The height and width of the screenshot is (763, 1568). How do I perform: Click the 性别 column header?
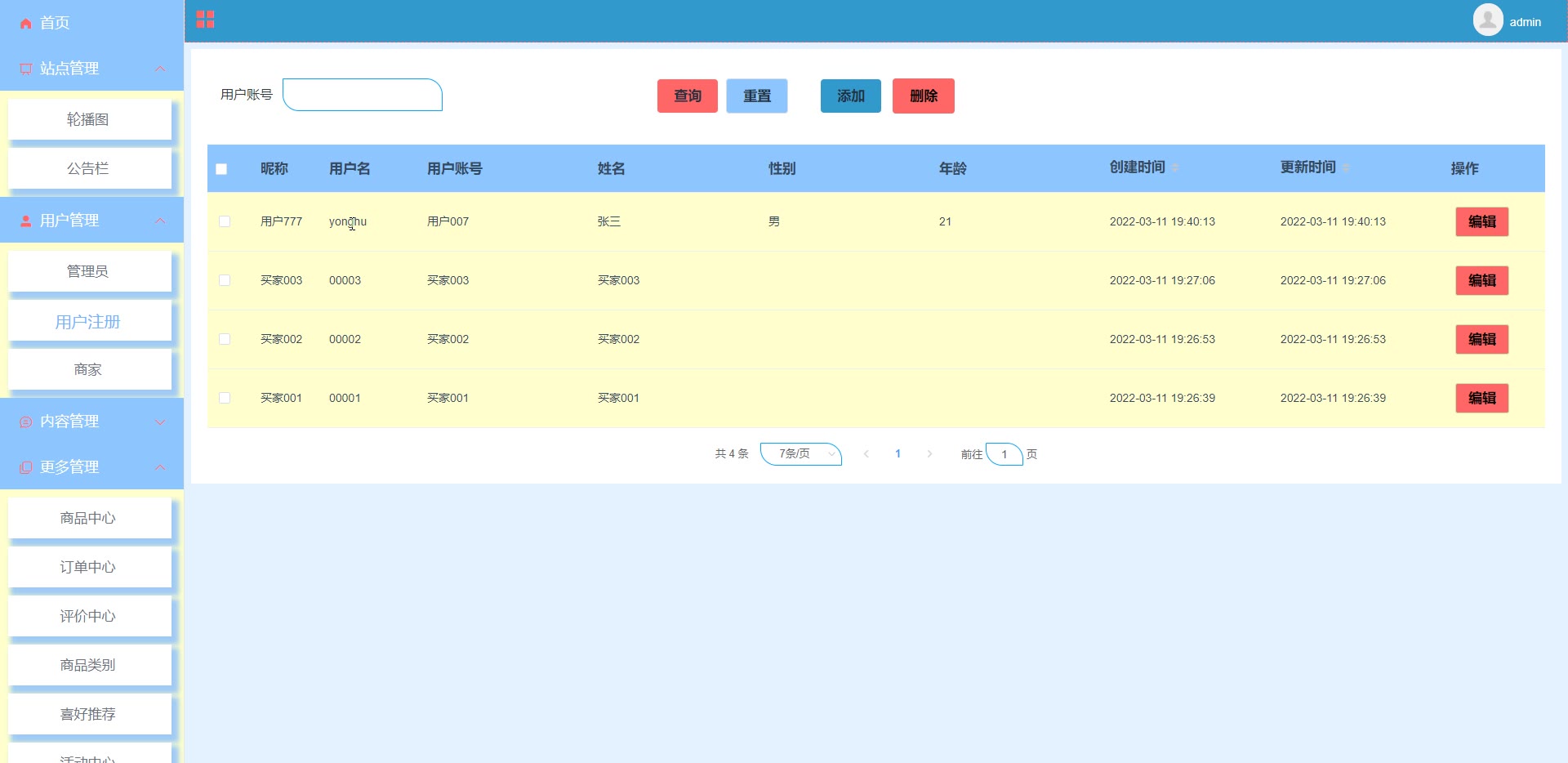click(782, 168)
